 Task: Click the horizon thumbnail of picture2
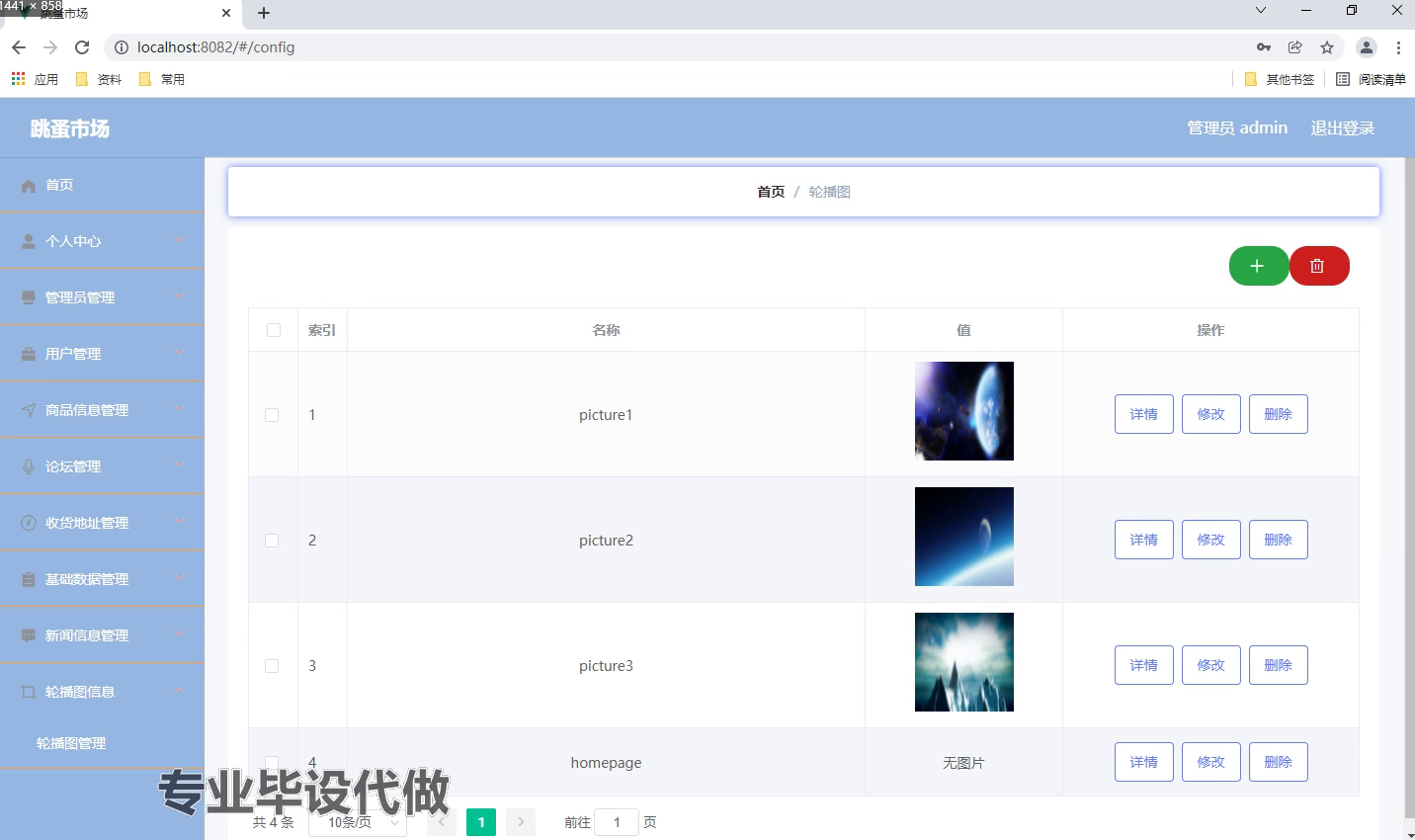964,537
